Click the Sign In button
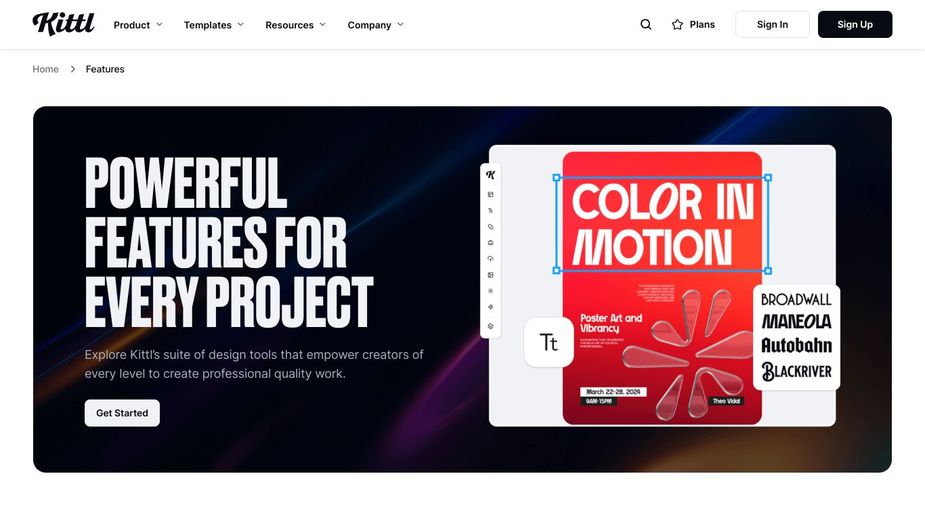Image resolution: width=925 pixels, height=520 pixels. 772,25
